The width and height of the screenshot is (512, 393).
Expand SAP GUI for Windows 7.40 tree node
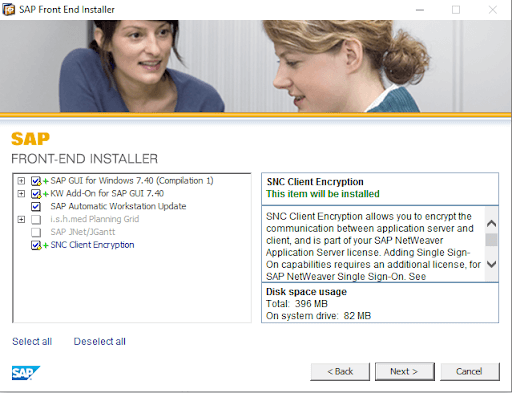[21, 181]
